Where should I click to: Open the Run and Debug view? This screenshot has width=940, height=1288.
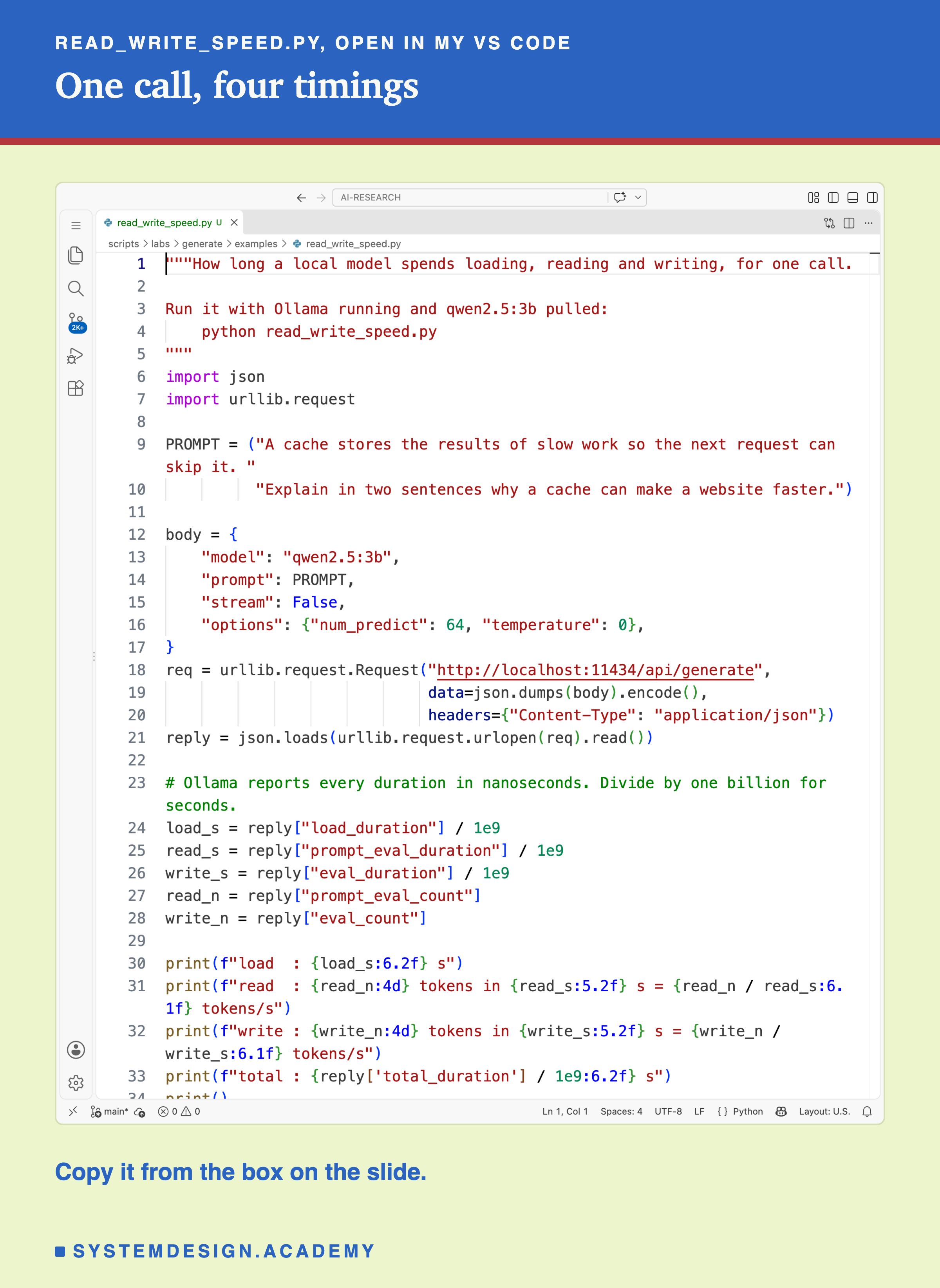[x=76, y=355]
